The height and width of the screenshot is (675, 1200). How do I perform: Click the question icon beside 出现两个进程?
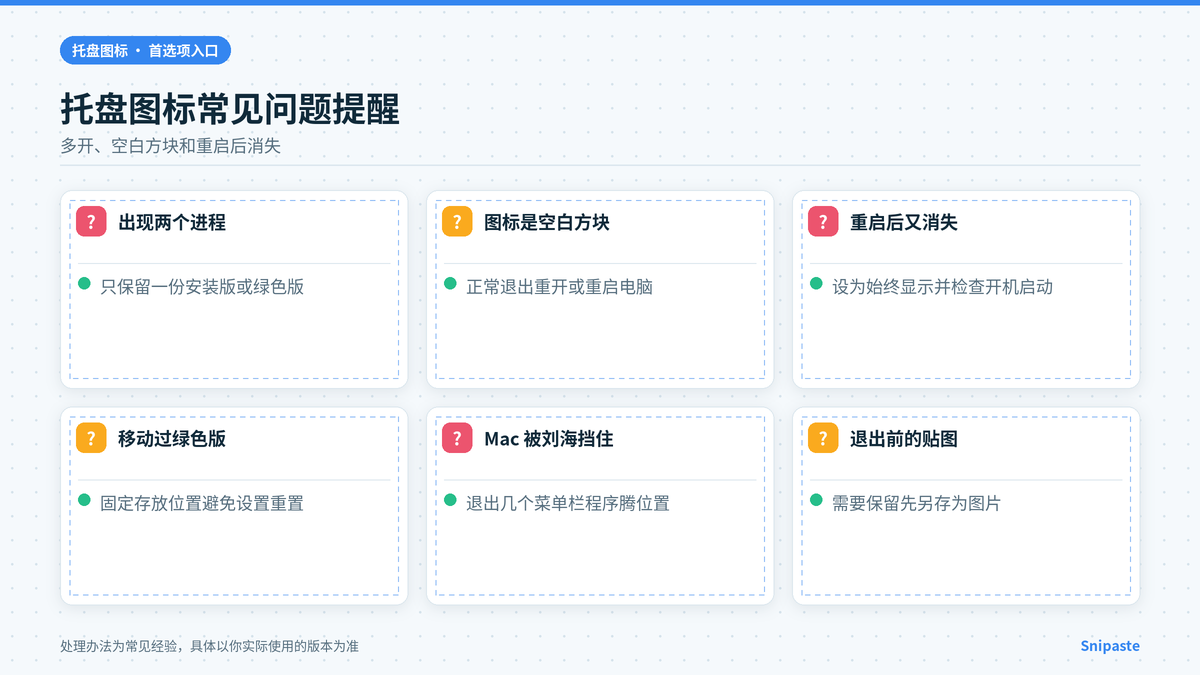[91, 222]
